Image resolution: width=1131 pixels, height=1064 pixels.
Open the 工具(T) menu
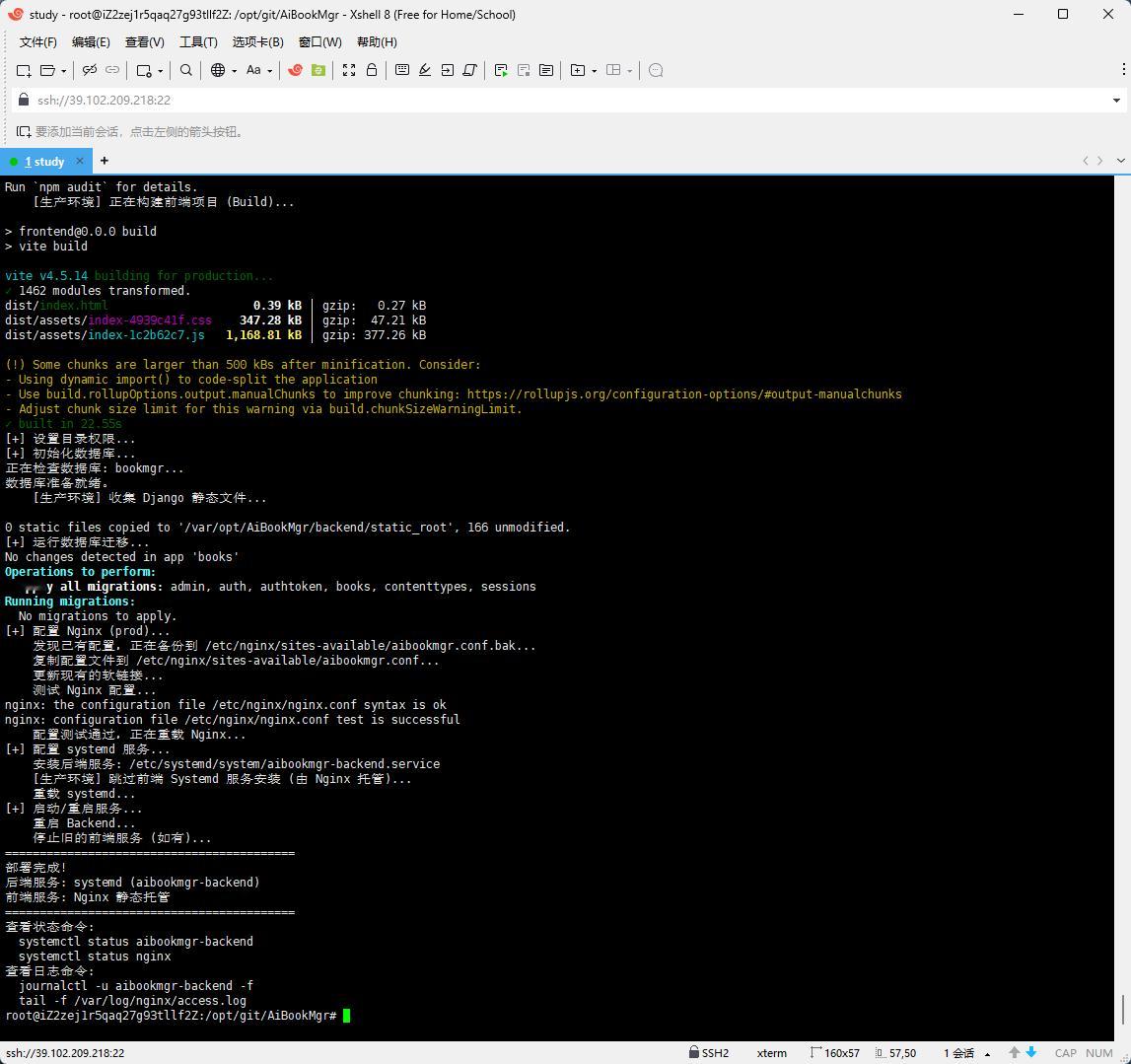click(198, 41)
